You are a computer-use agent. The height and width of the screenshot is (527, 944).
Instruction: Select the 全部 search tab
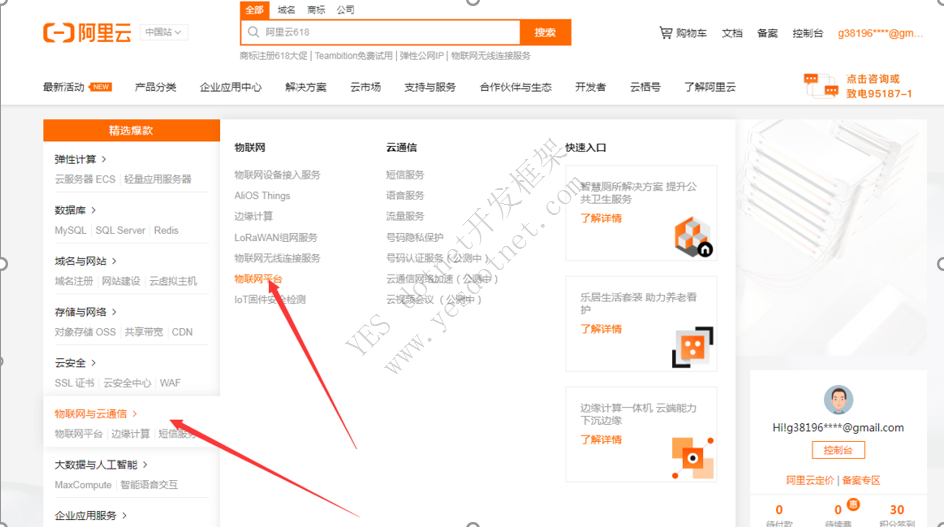pyautogui.click(x=255, y=10)
